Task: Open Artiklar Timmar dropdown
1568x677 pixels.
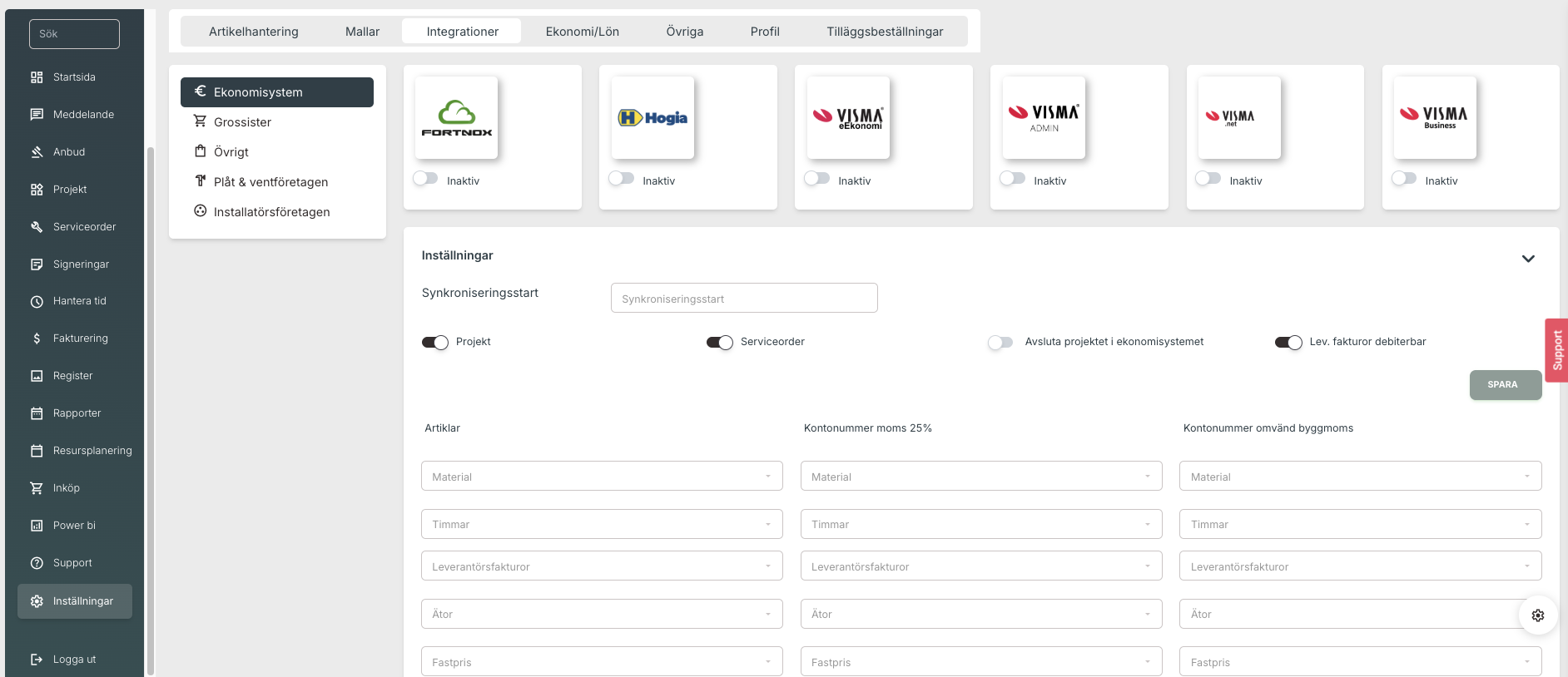Action: (602, 524)
